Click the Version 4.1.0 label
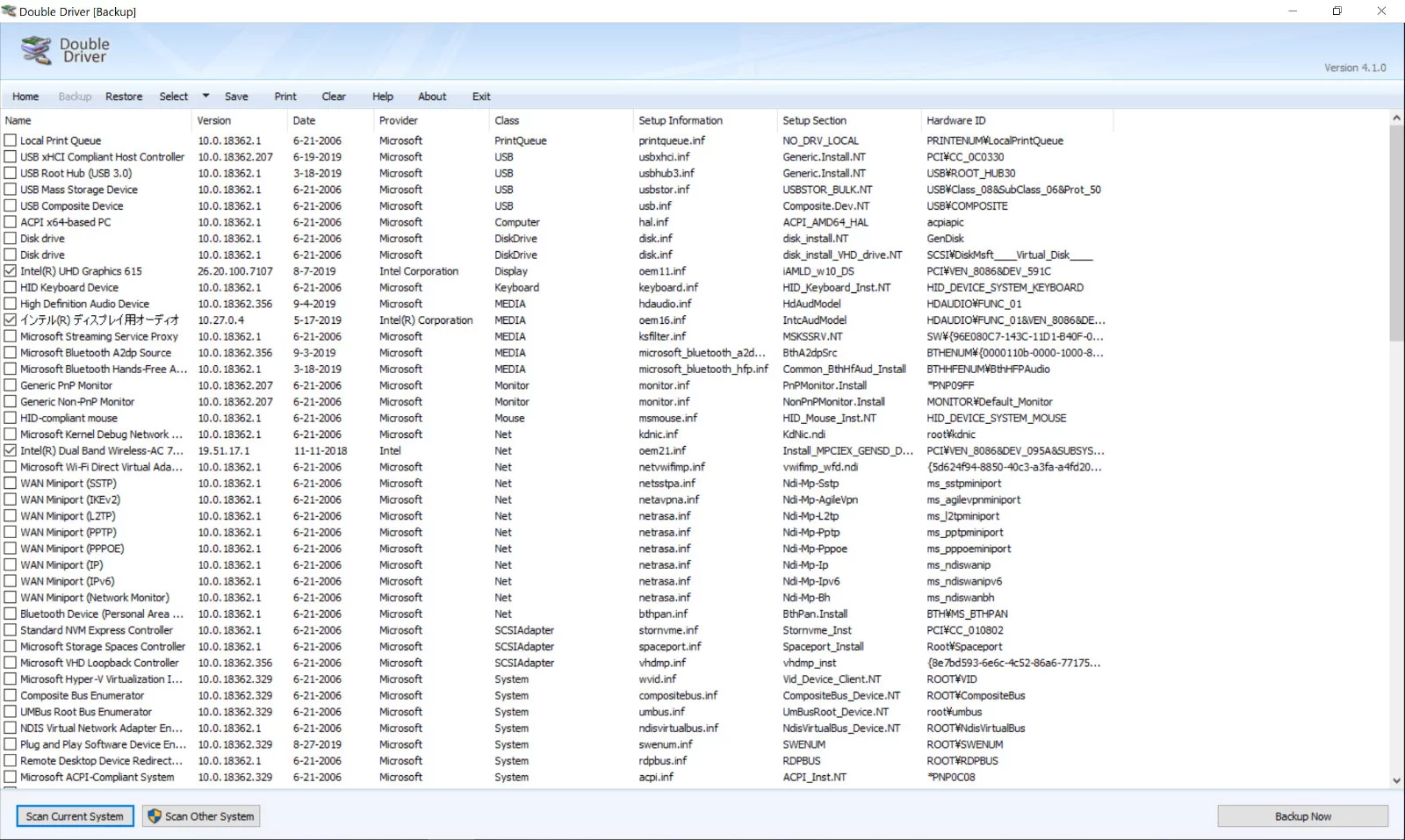This screenshot has height=840, width=1405. click(x=1355, y=68)
